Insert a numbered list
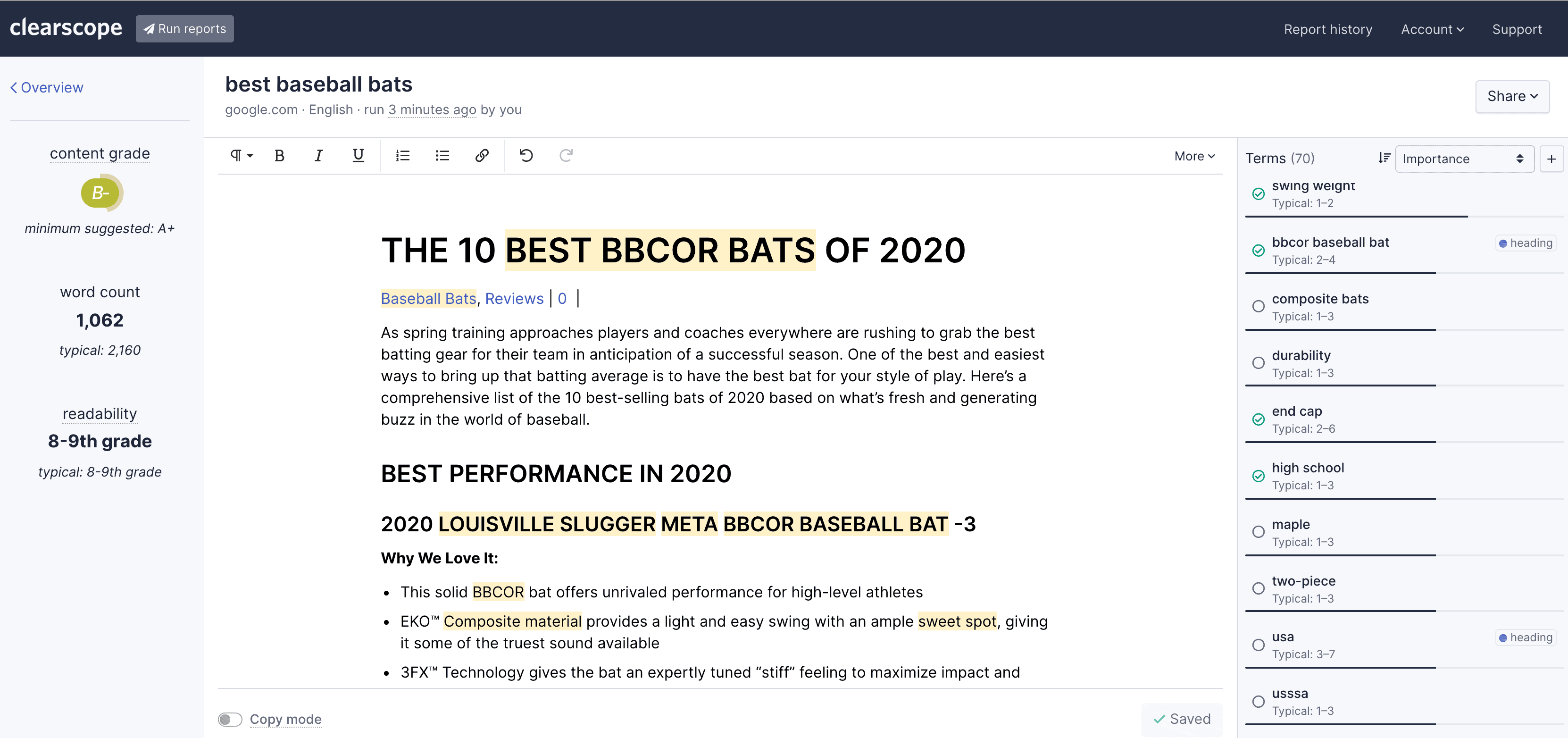The height and width of the screenshot is (738, 1568). 402,156
